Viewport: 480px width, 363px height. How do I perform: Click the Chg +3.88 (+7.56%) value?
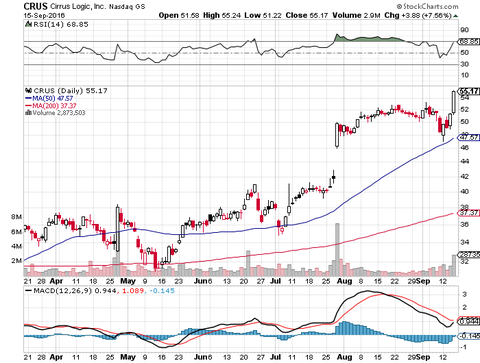tap(418, 15)
